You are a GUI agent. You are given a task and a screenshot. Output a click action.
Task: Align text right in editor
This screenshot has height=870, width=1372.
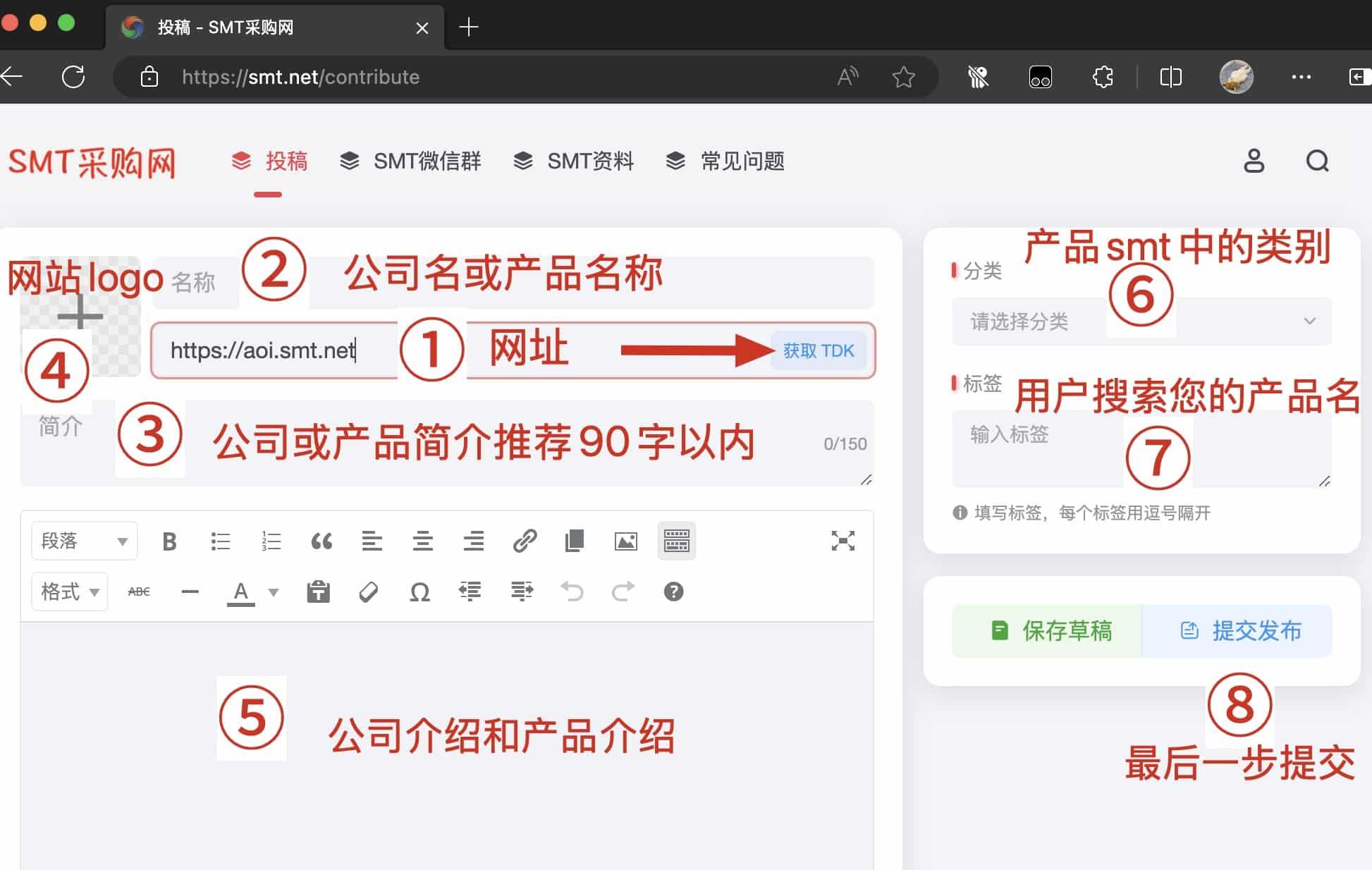(474, 541)
